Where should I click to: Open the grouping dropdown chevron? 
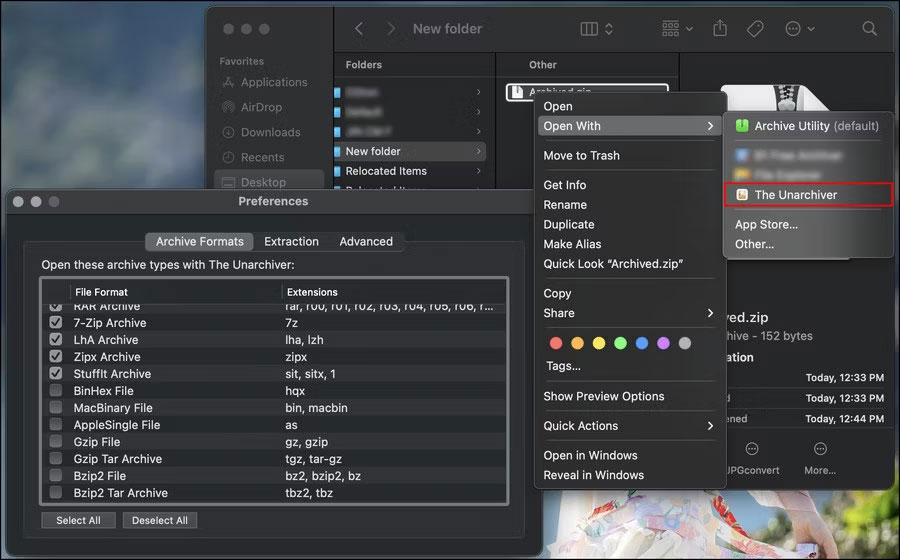point(689,29)
